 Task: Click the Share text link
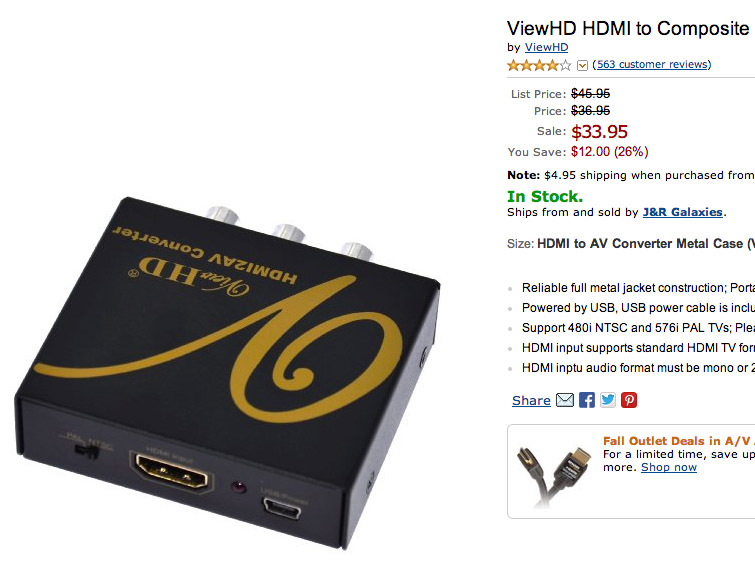[x=531, y=400]
